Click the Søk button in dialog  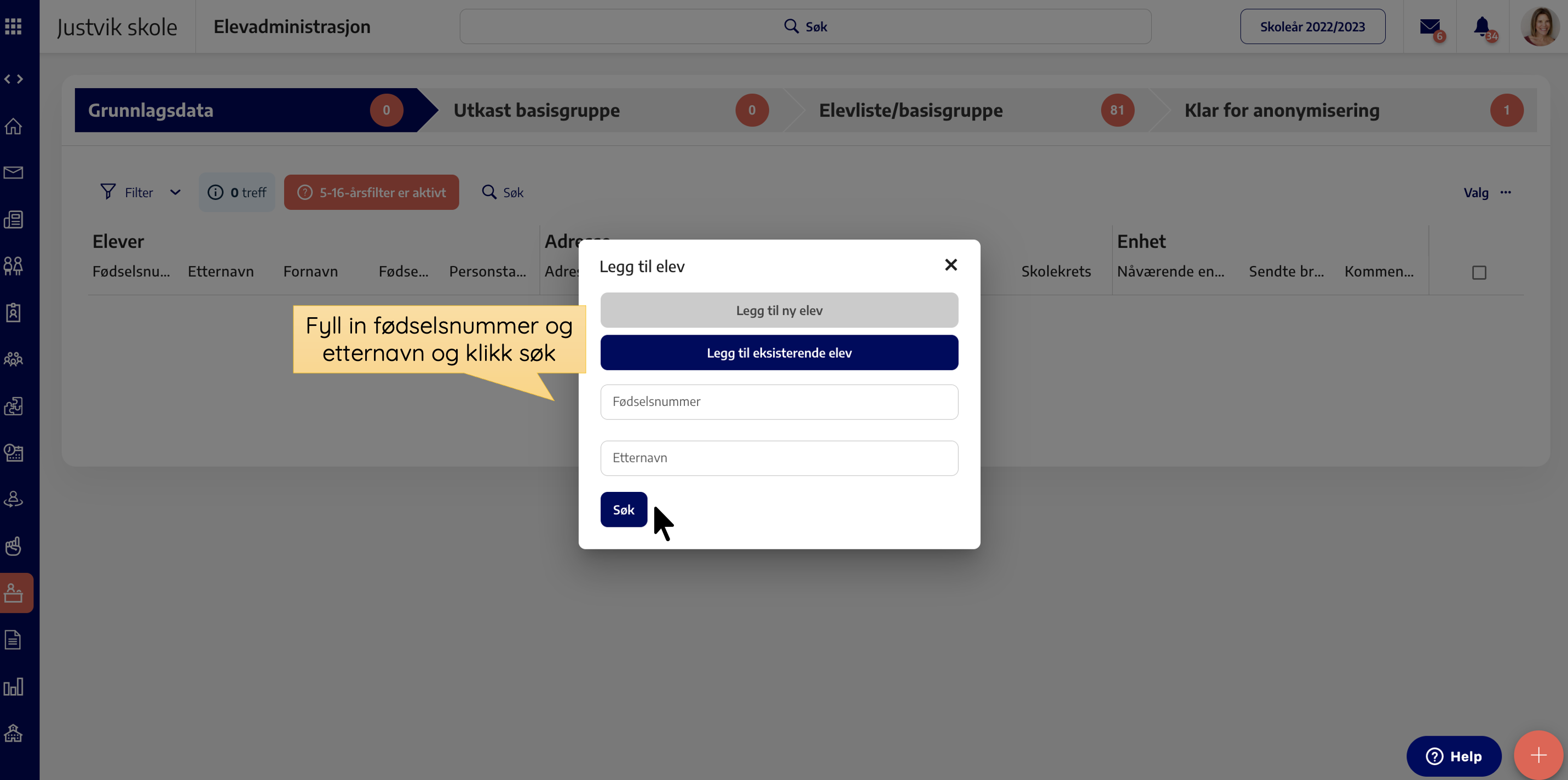(x=623, y=509)
